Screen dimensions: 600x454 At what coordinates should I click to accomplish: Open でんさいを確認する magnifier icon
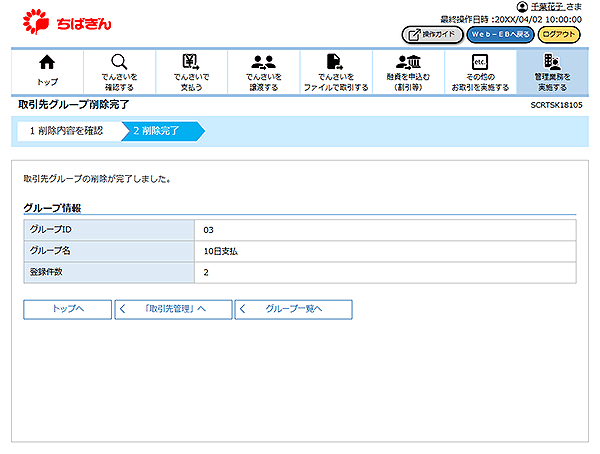coord(119,62)
